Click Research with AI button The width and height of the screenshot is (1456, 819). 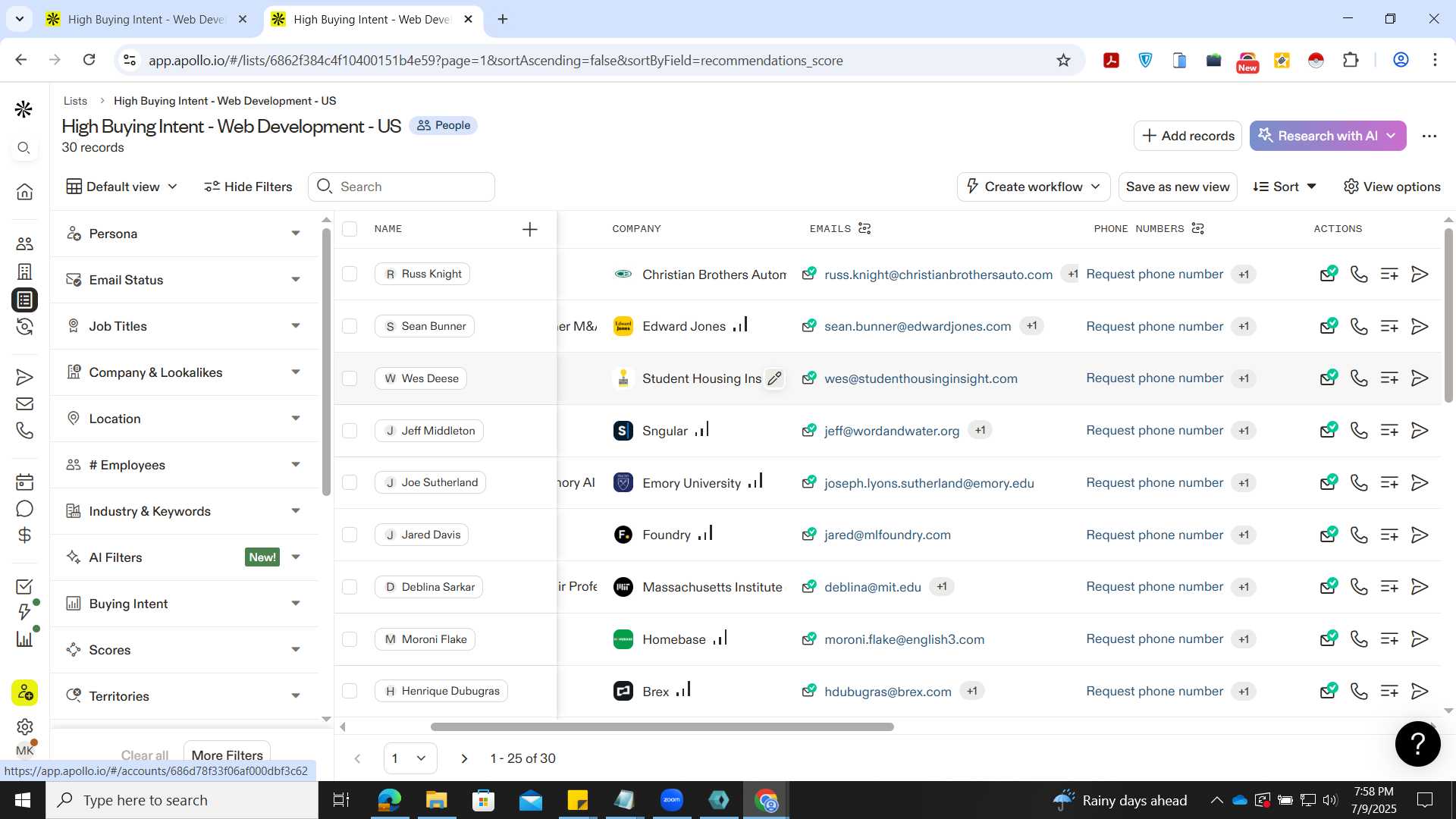tap(1328, 136)
